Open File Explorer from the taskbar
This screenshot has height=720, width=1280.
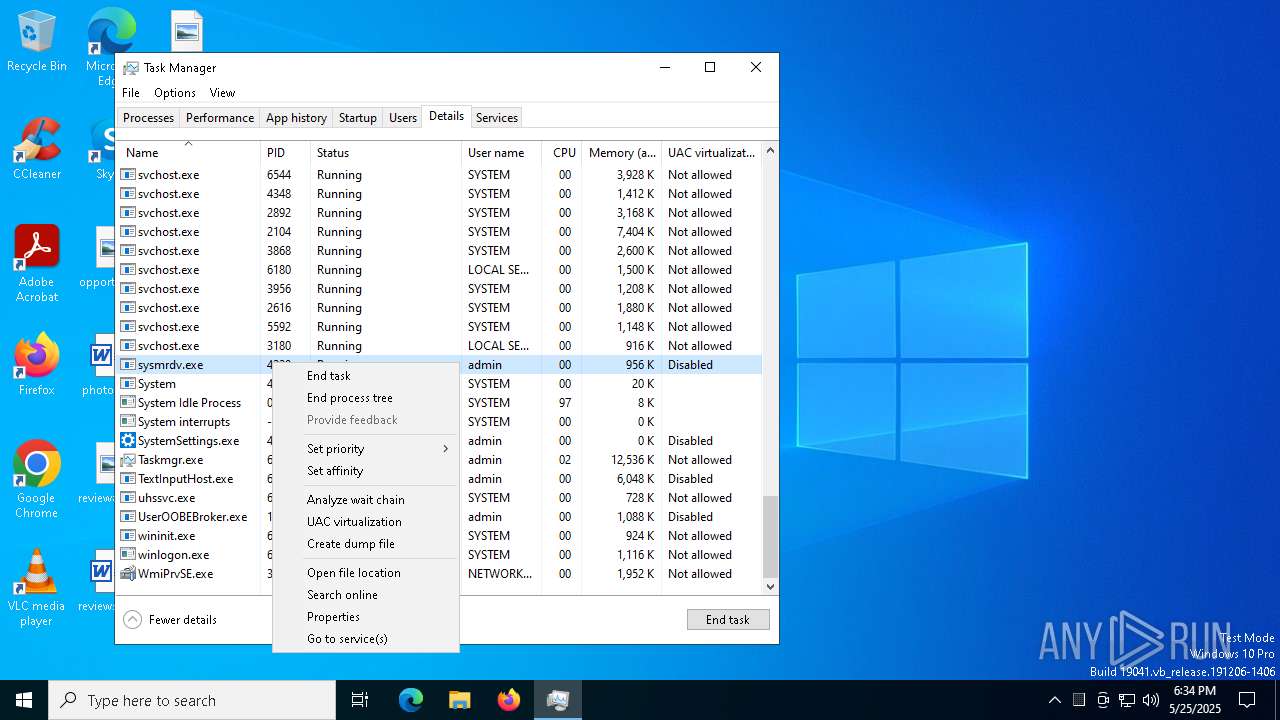[x=460, y=700]
